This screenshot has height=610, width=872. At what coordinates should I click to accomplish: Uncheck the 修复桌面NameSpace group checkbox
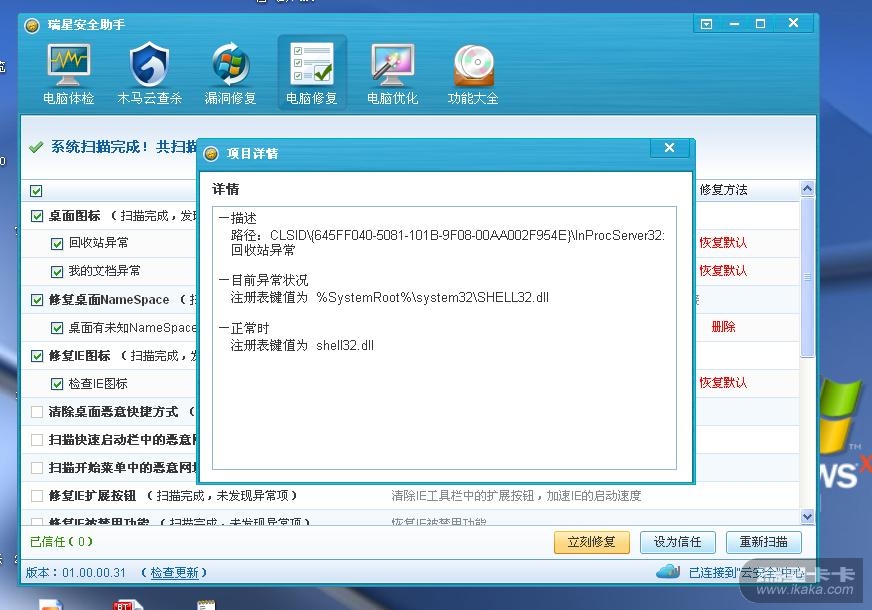(37, 300)
